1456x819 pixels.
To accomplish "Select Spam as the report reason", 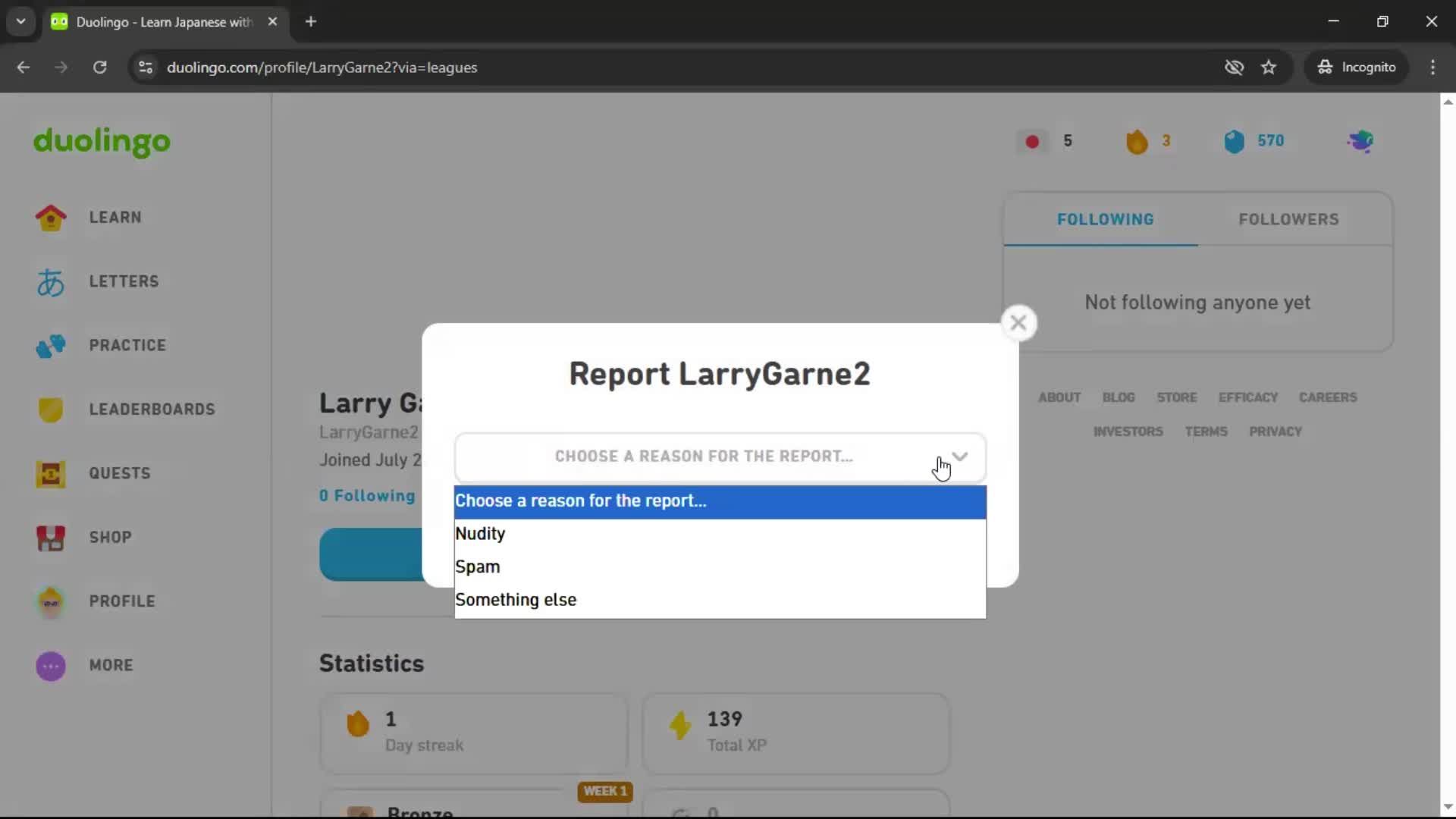I will coord(478,566).
